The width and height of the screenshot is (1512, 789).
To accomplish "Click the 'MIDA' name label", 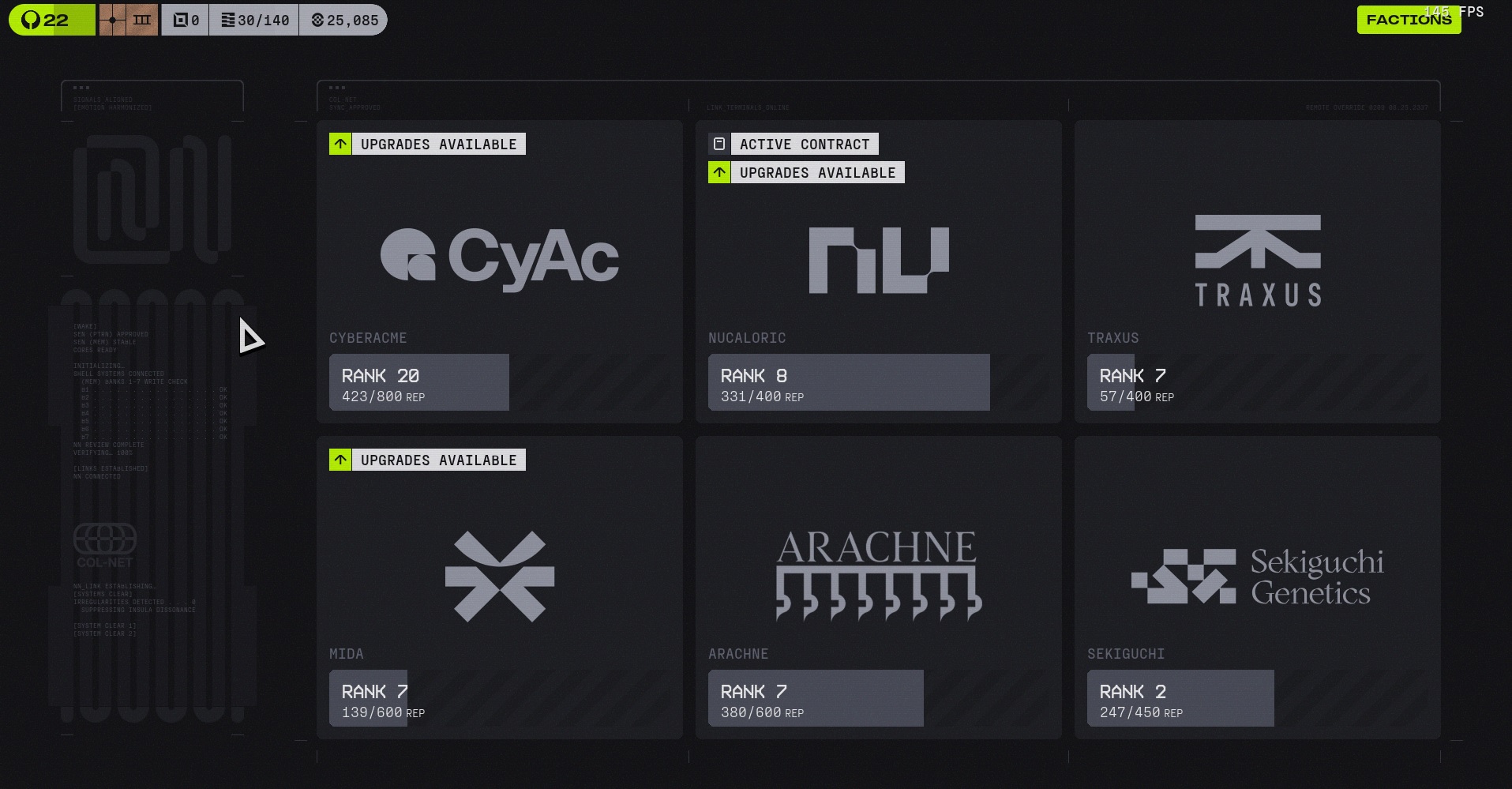I will pos(347,654).
